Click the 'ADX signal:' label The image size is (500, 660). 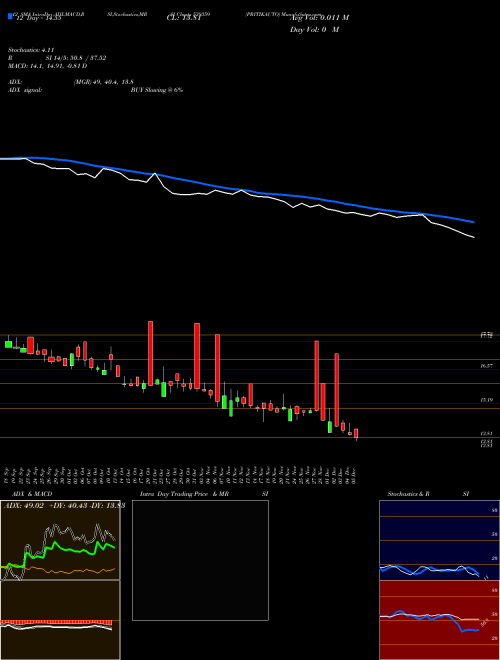click(25, 90)
